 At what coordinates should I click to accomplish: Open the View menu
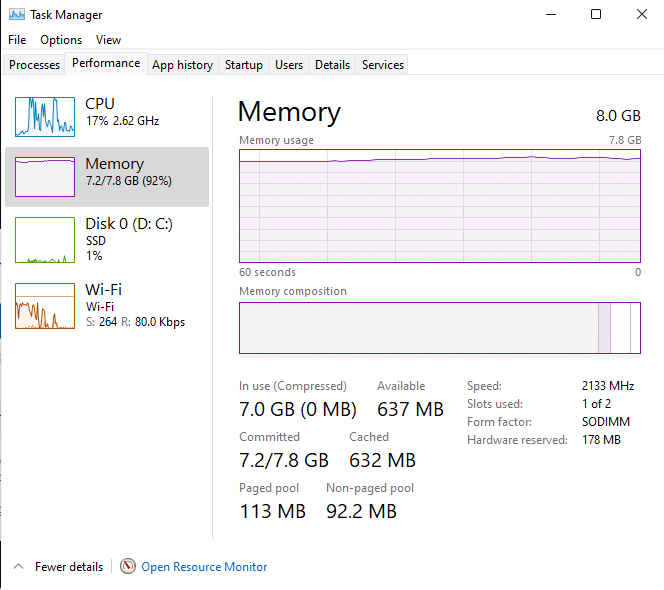[x=108, y=40]
